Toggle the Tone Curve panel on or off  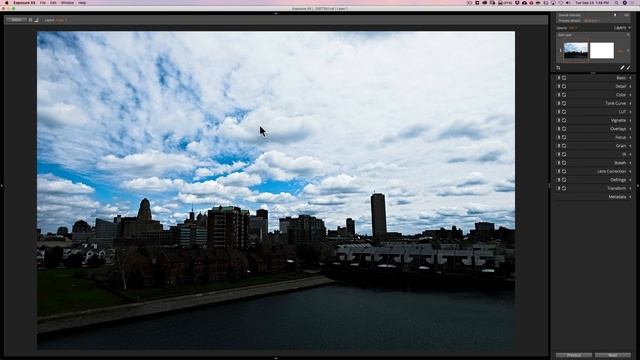point(559,103)
